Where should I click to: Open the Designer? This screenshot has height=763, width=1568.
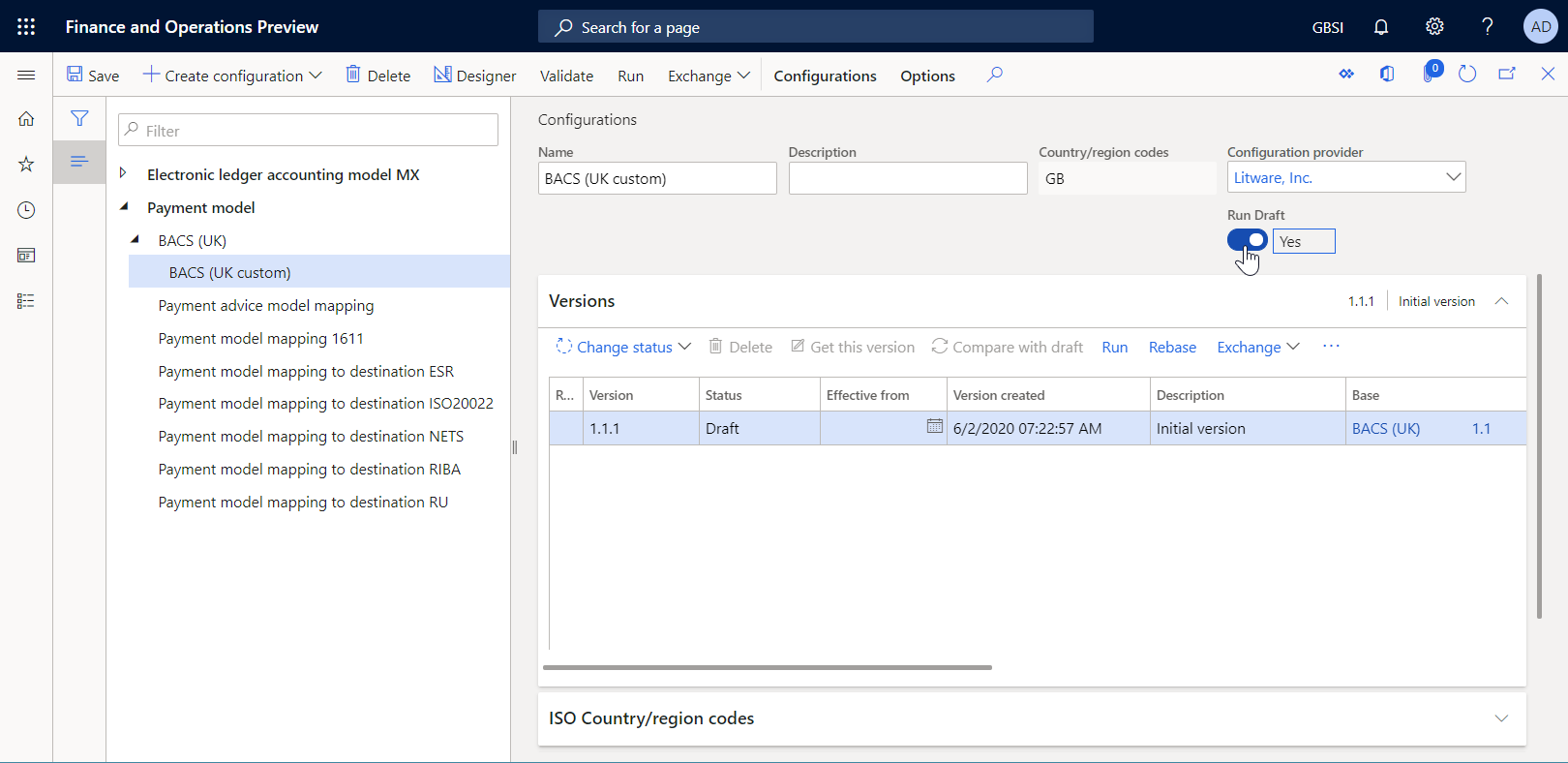[474, 76]
